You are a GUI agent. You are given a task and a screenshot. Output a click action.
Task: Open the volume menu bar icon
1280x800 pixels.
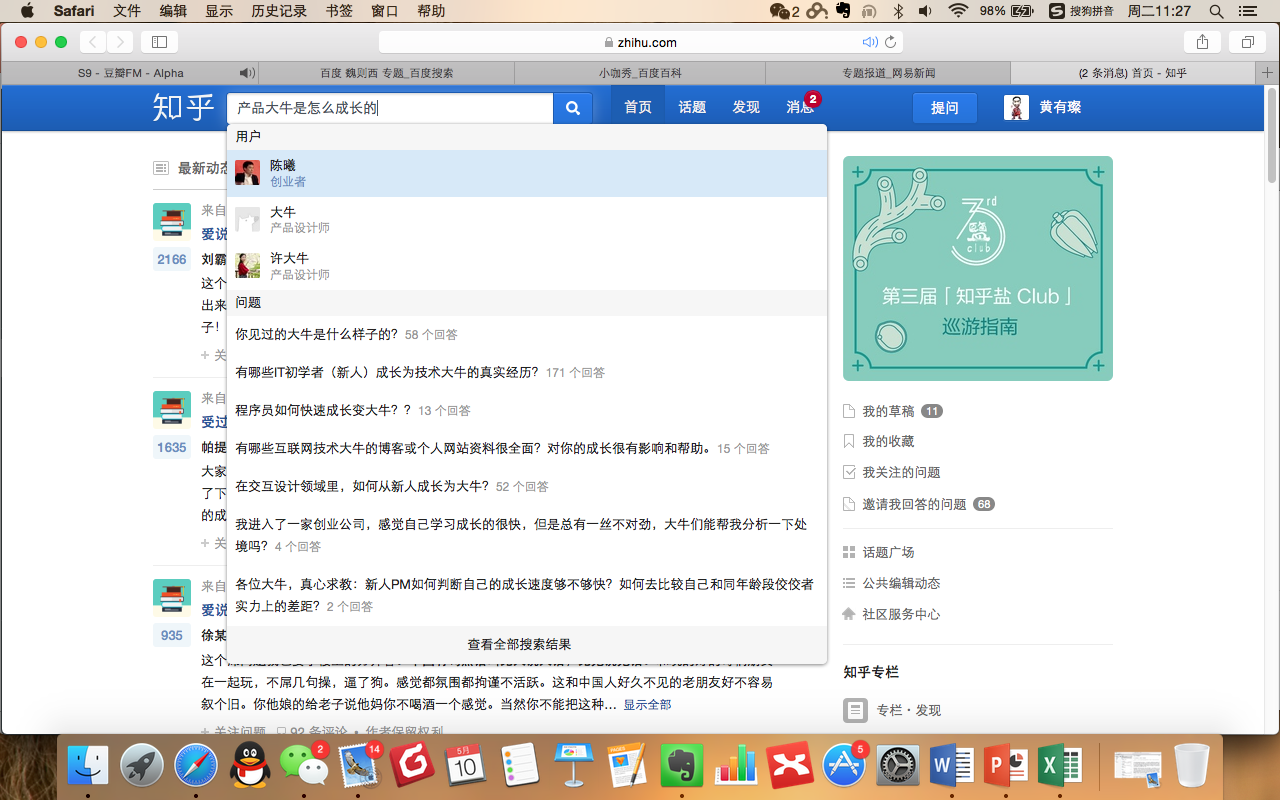(926, 11)
